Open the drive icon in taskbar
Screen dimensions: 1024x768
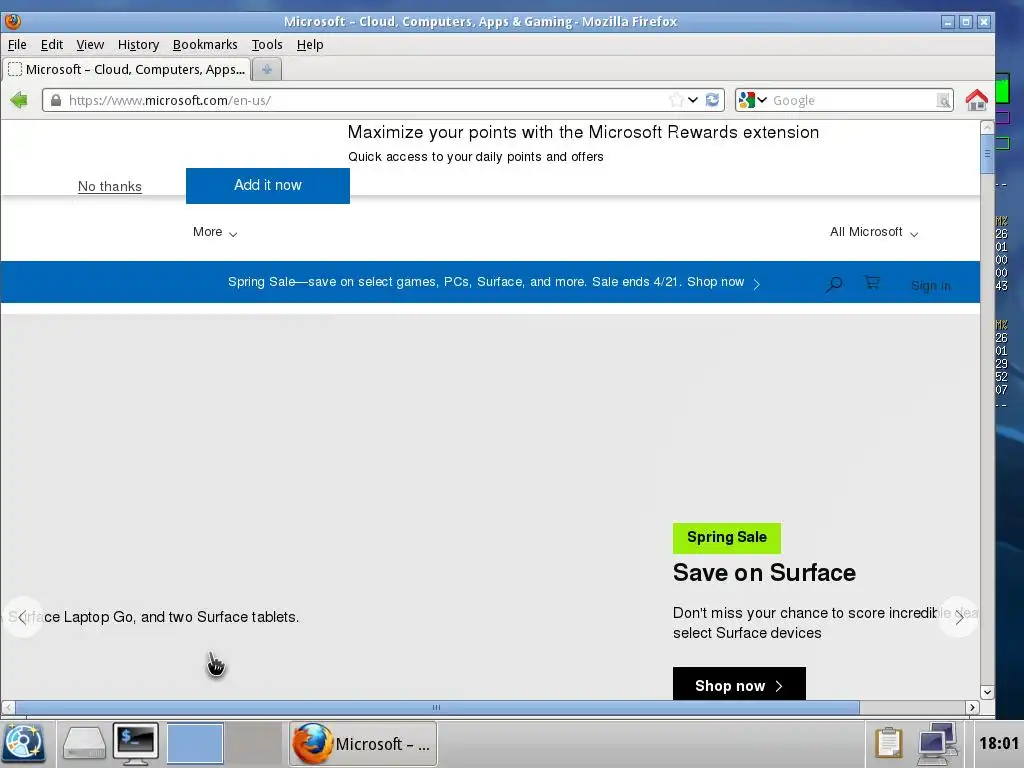click(84, 744)
